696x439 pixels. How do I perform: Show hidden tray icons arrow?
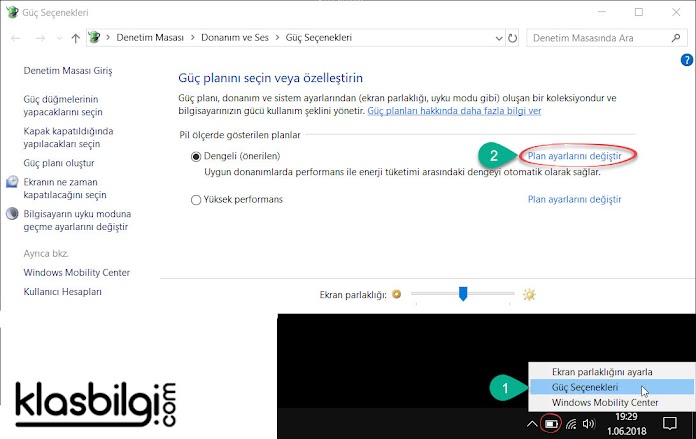coord(532,424)
